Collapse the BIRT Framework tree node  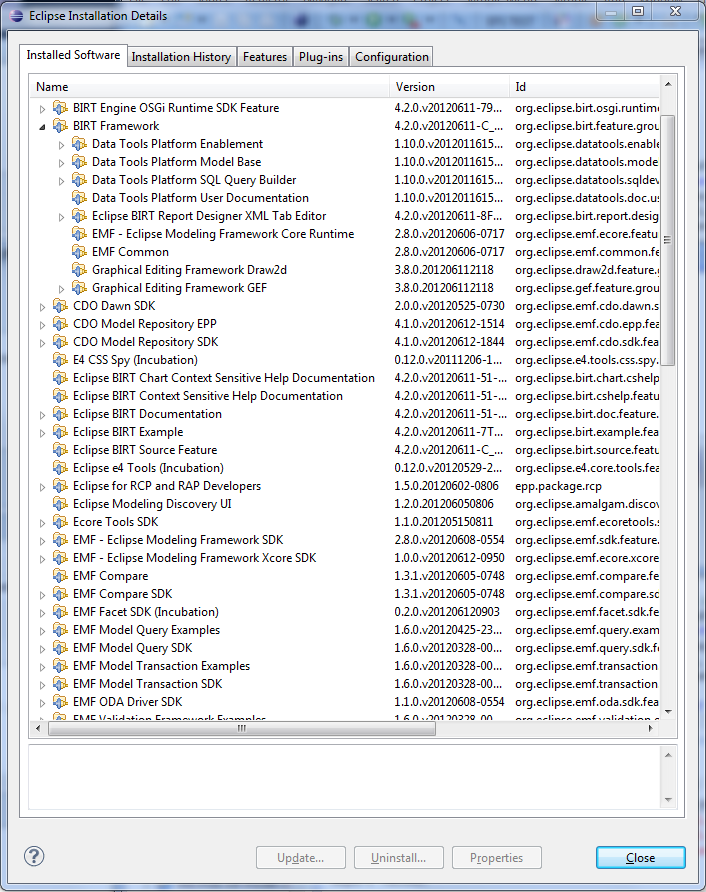click(x=42, y=127)
